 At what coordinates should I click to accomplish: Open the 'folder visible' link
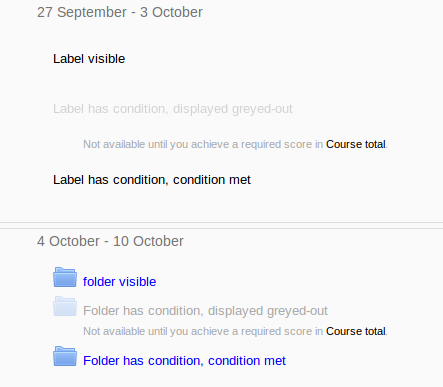coord(119,282)
